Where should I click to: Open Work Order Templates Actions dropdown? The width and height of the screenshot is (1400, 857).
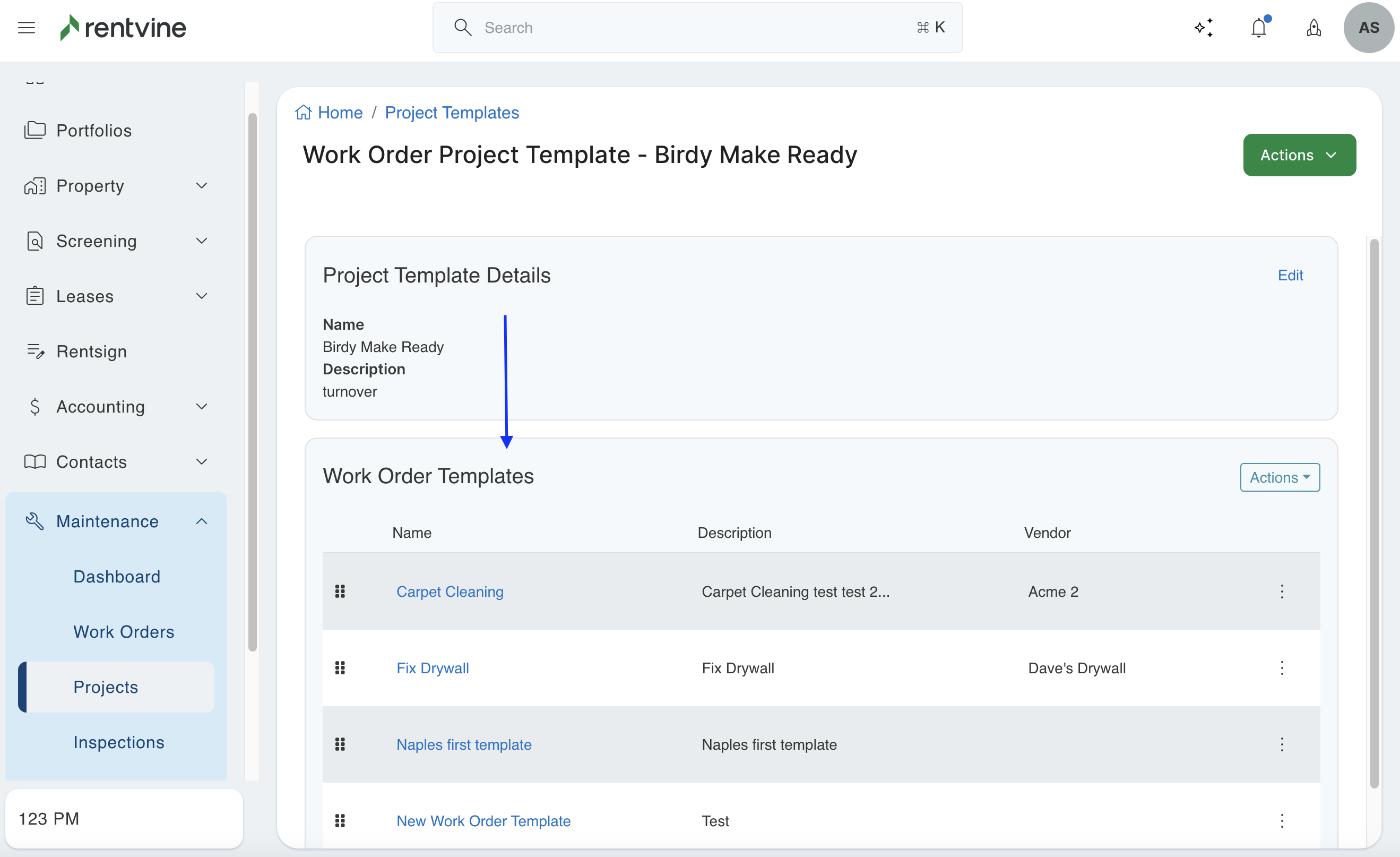[x=1280, y=477]
